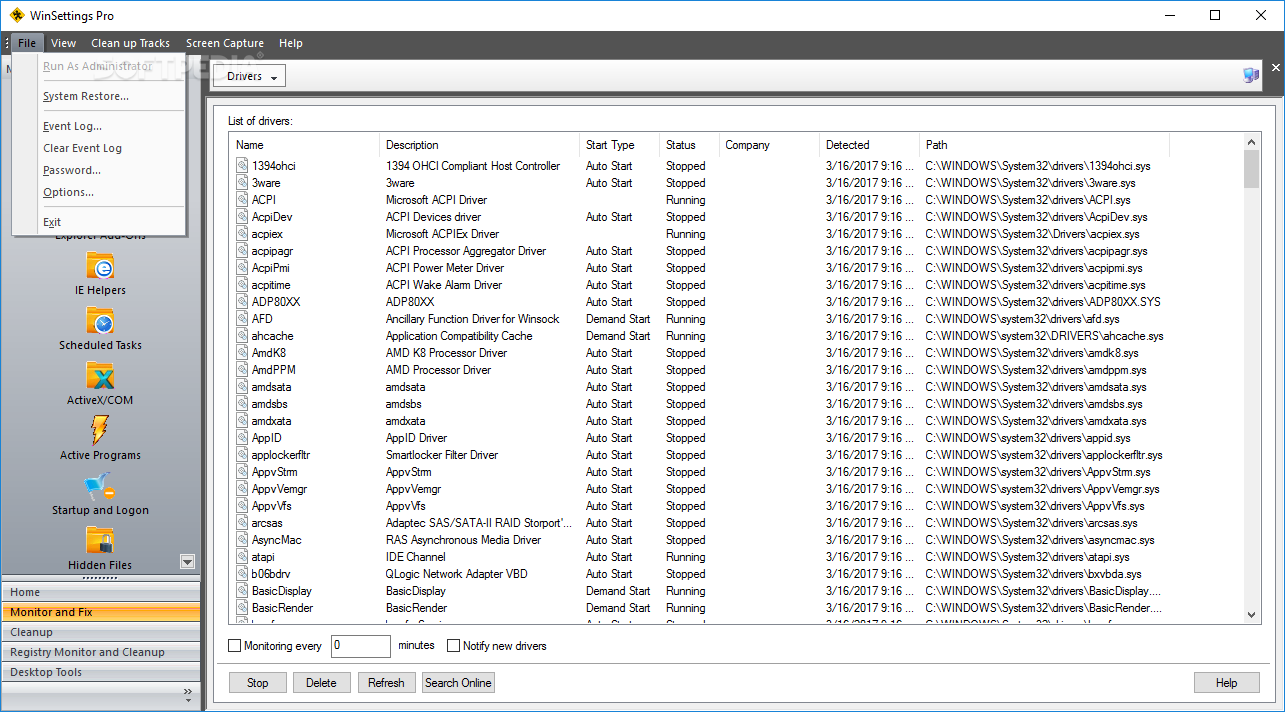
Task: Expand the sidebar tools list arrow
Action: click(187, 561)
